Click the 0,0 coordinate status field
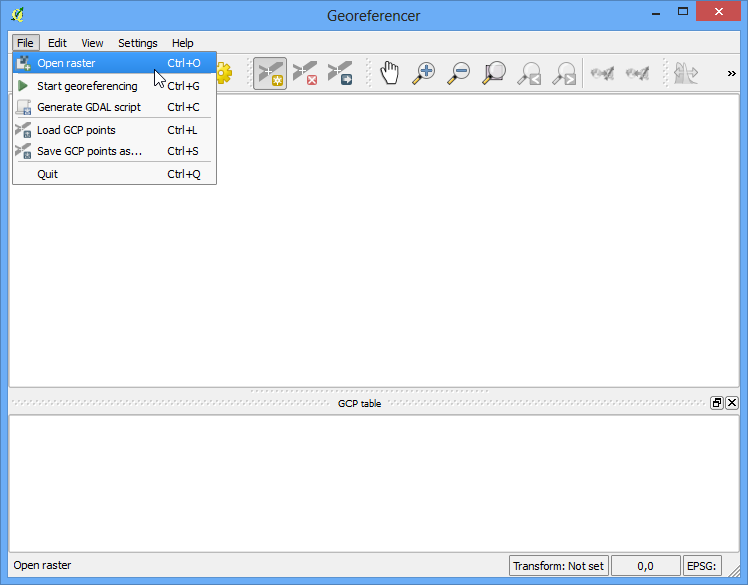The height and width of the screenshot is (585, 748). click(645, 566)
